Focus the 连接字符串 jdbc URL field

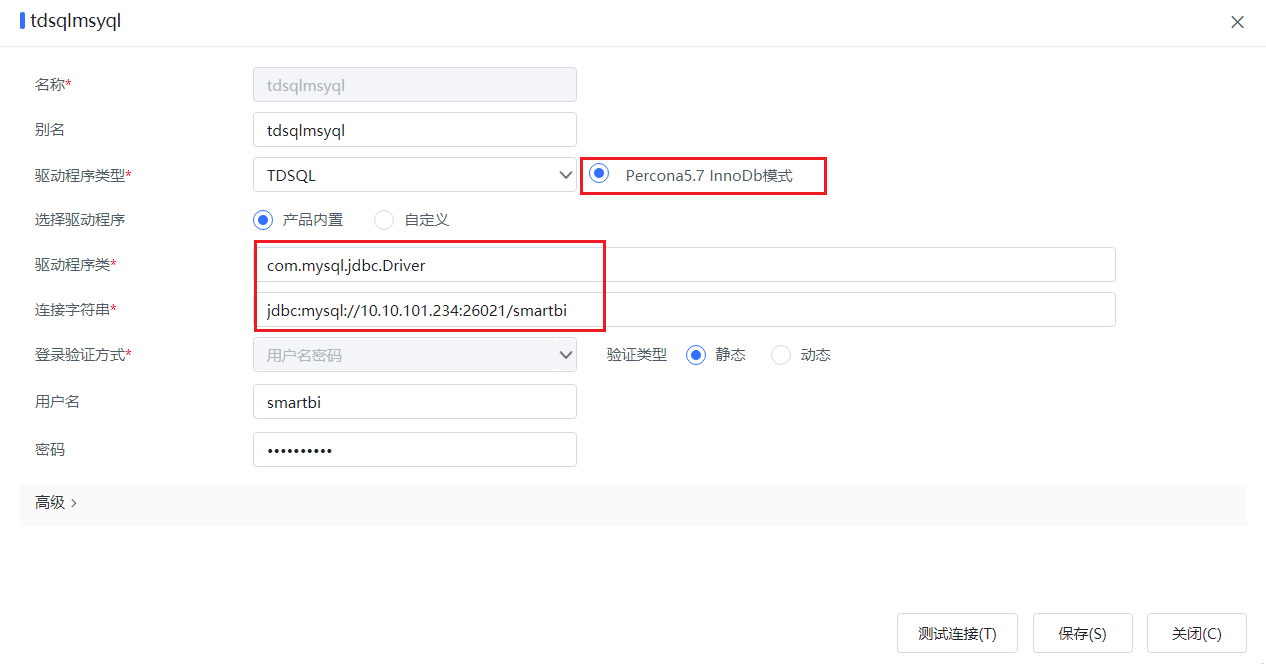tap(684, 310)
